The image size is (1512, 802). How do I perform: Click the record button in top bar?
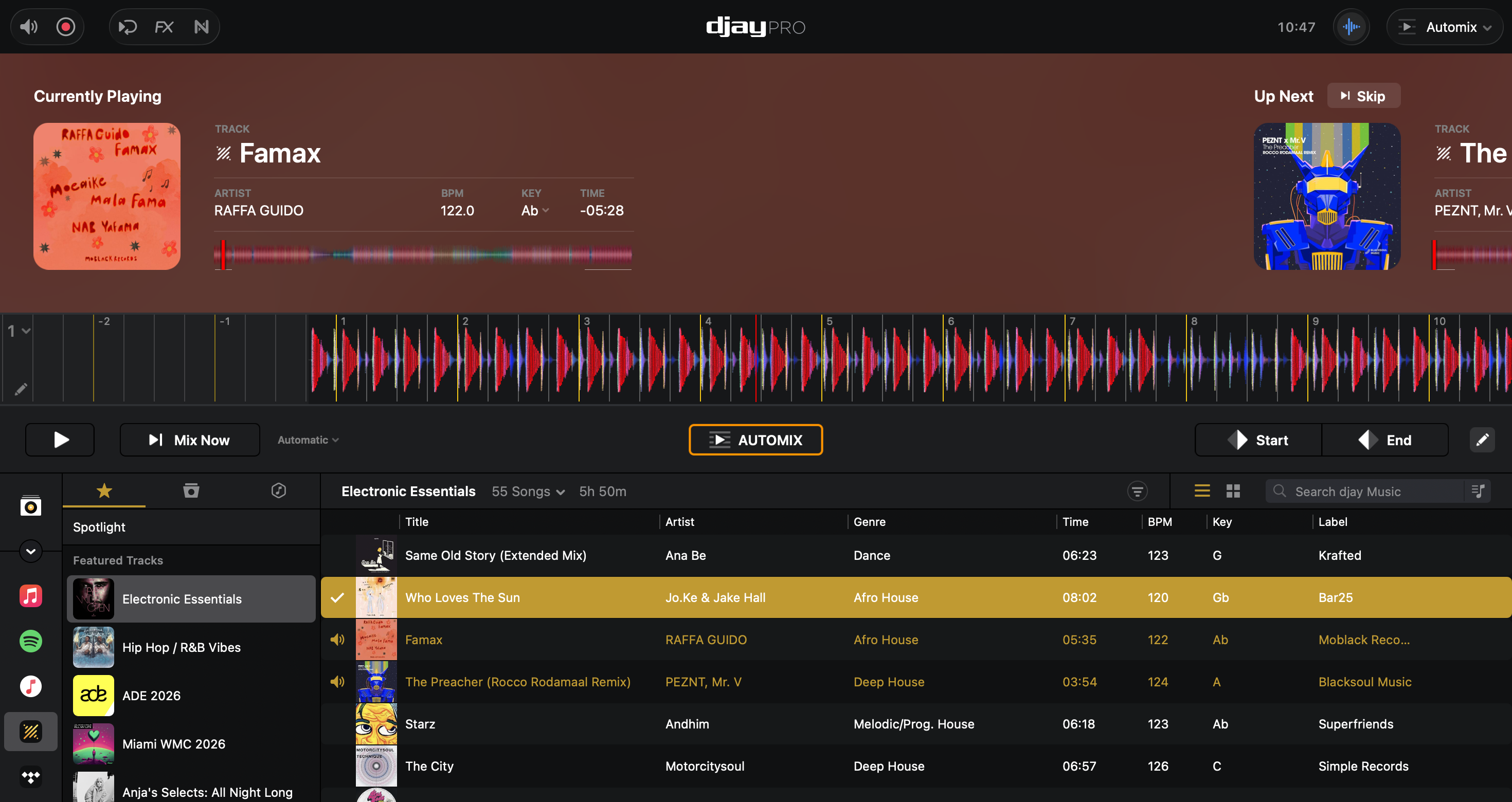tap(66, 27)
